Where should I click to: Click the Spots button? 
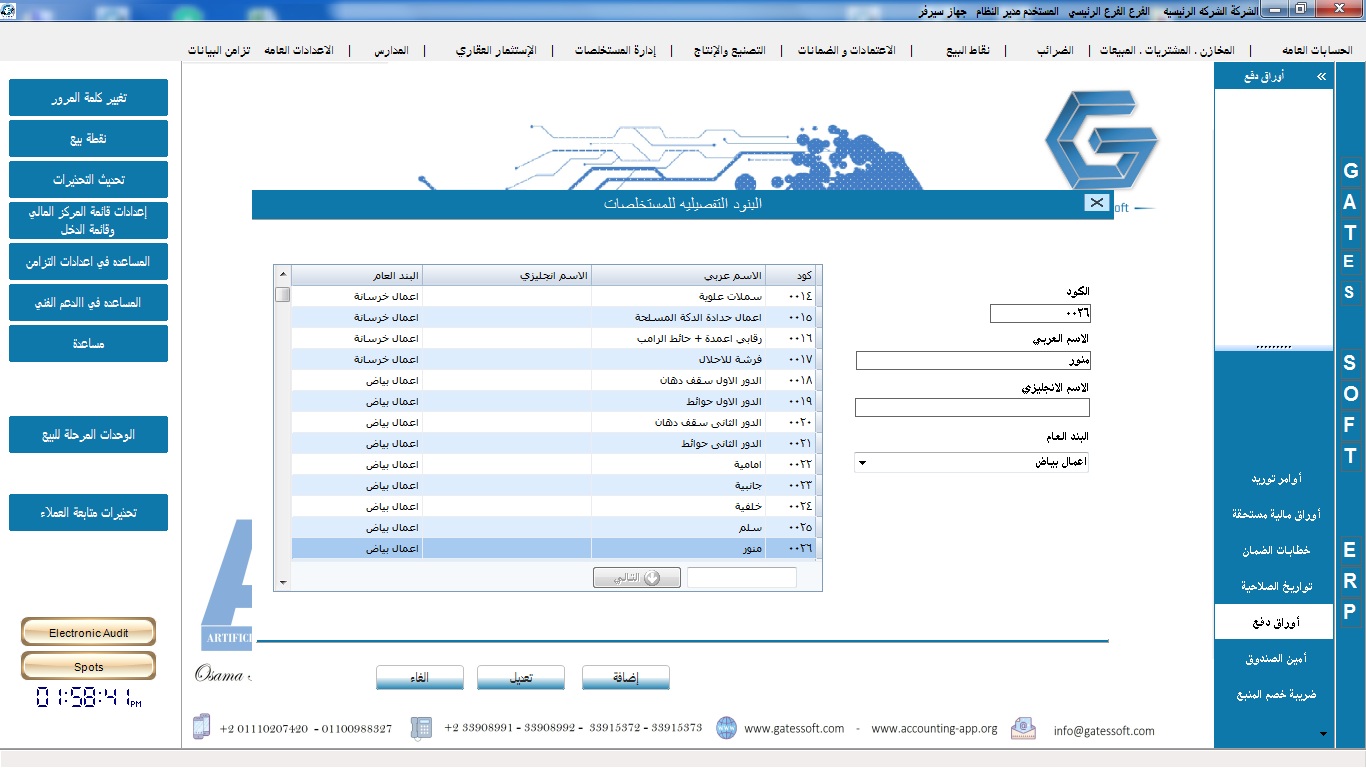coord(88,667)
